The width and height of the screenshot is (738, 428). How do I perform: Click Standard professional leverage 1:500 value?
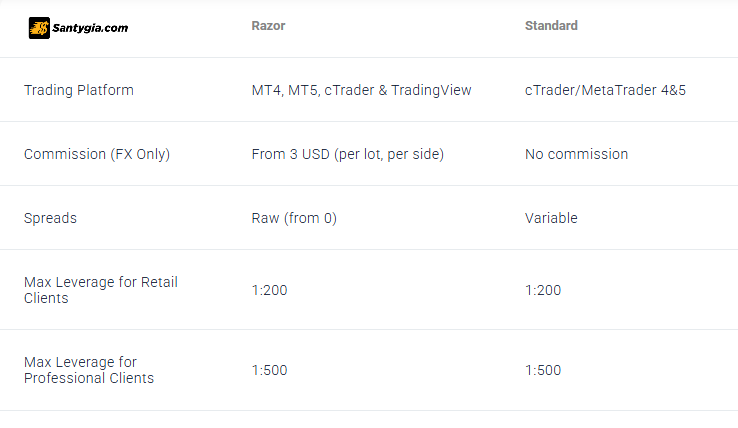tap(543, 370)
